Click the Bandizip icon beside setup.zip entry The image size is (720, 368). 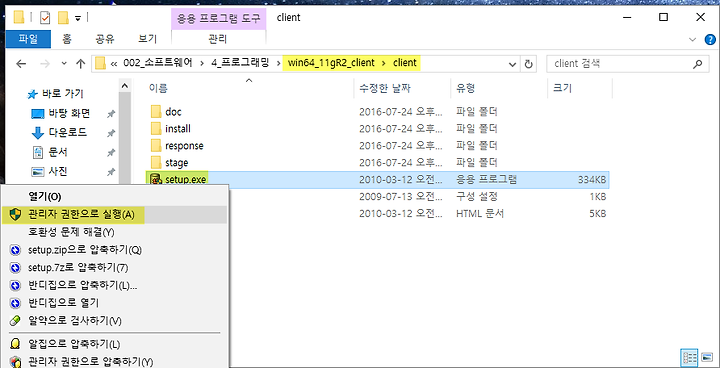click(16, 250)
